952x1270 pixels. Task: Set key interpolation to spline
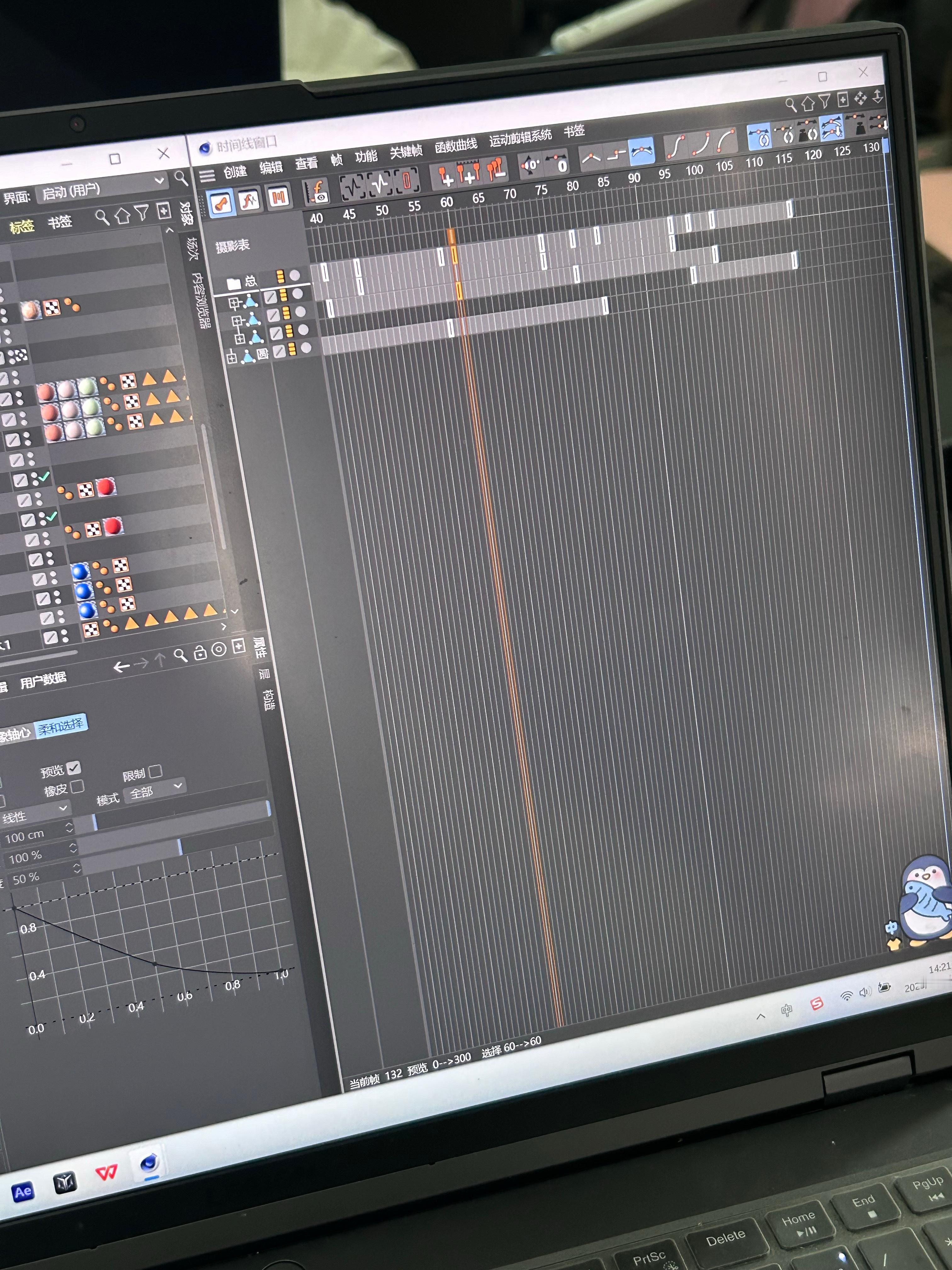click(x=642, y=152)
